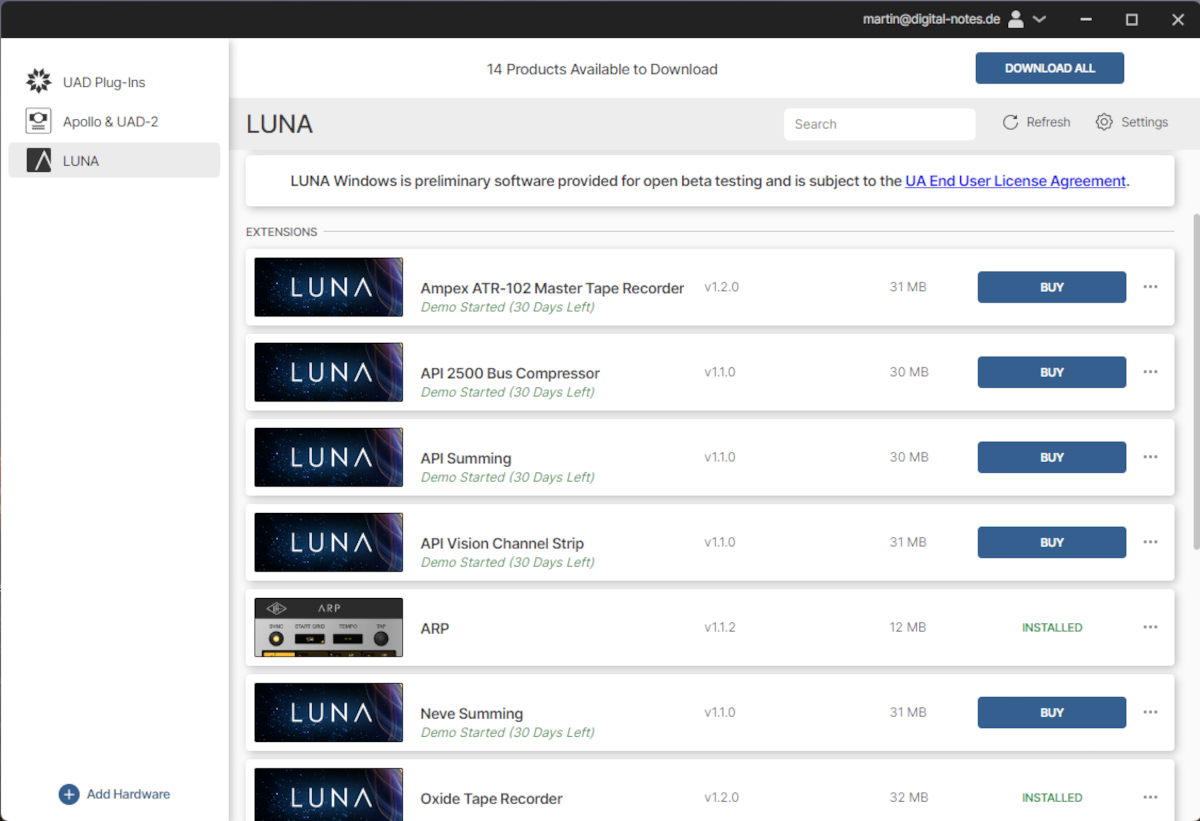Click the Add Hardware plus icon

[x=69, y=794]
